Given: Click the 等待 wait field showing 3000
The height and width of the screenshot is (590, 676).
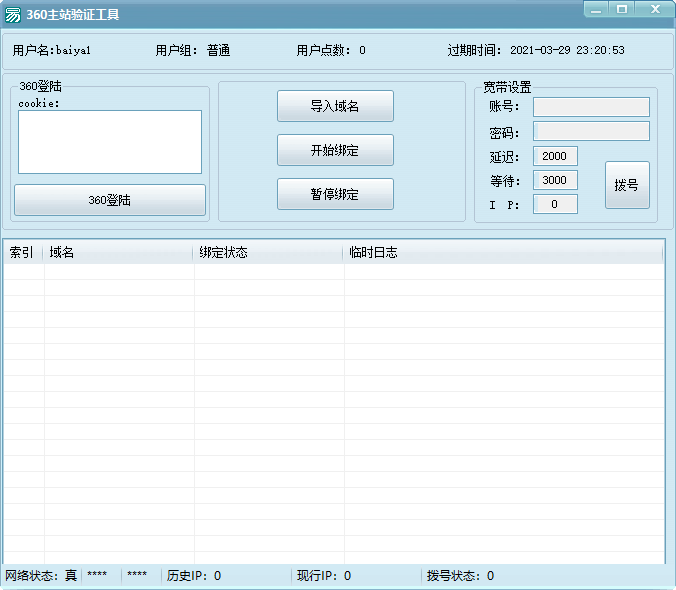Looking at the screenshot, I should (555, 180).
